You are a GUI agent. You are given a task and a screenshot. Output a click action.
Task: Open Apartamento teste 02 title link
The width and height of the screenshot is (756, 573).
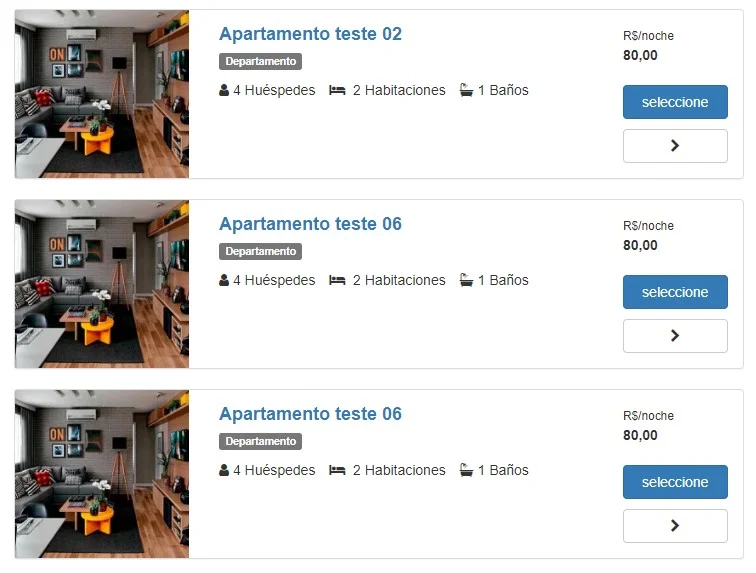point(310,34)
